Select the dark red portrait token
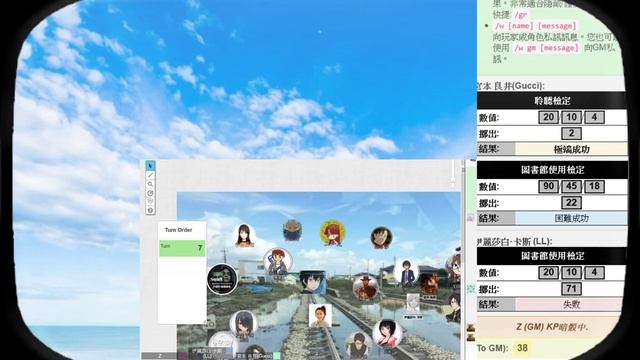The width and height of the screenshot is (640, 360). click(429, 284)
